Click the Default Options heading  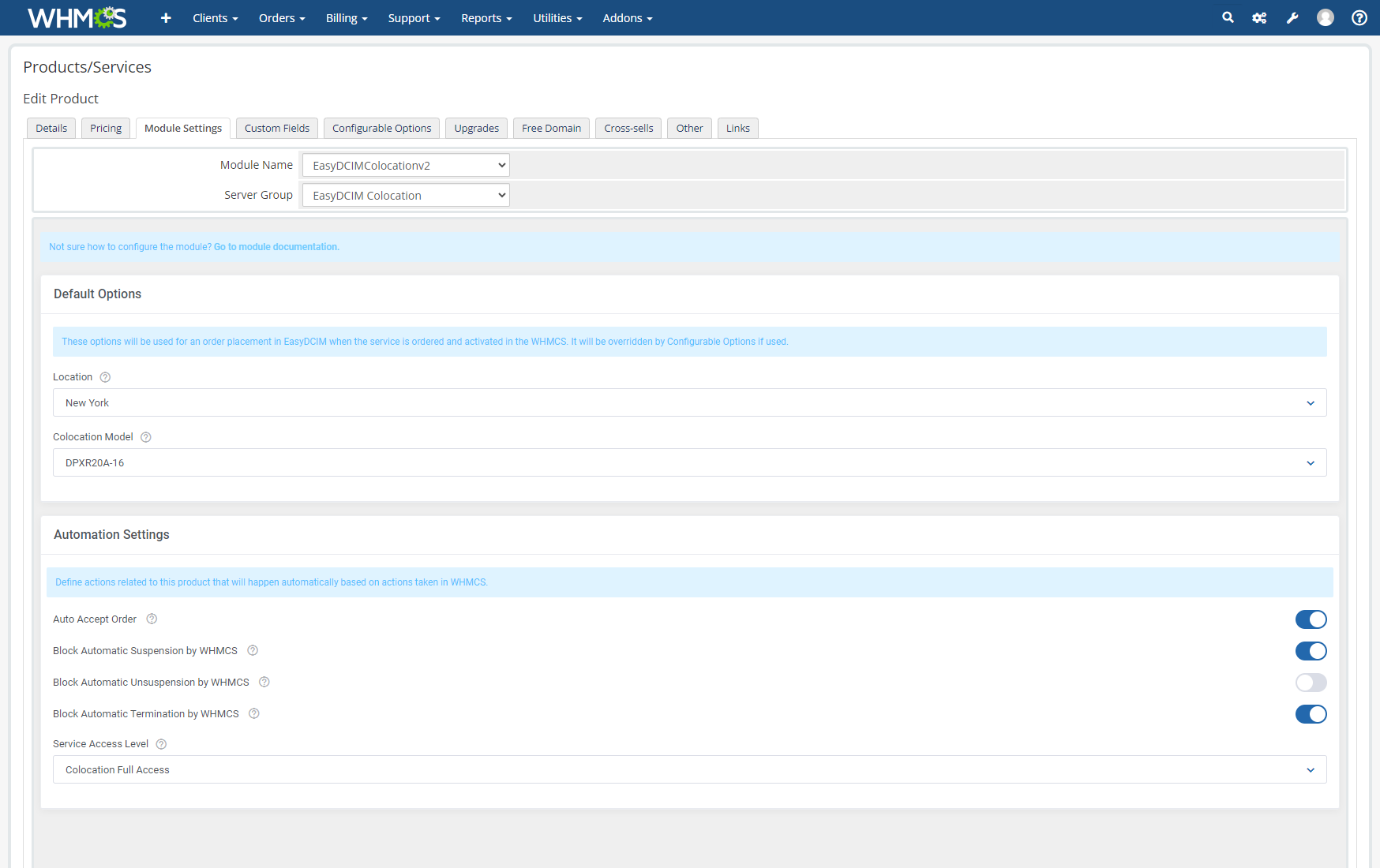97,294
